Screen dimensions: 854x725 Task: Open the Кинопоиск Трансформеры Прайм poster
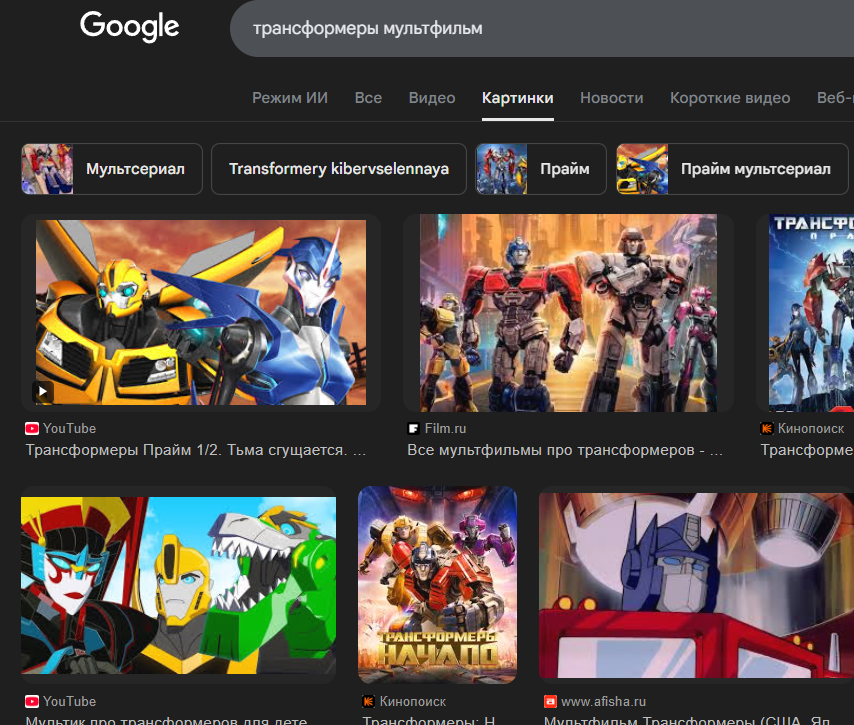[x=812, y=313]
